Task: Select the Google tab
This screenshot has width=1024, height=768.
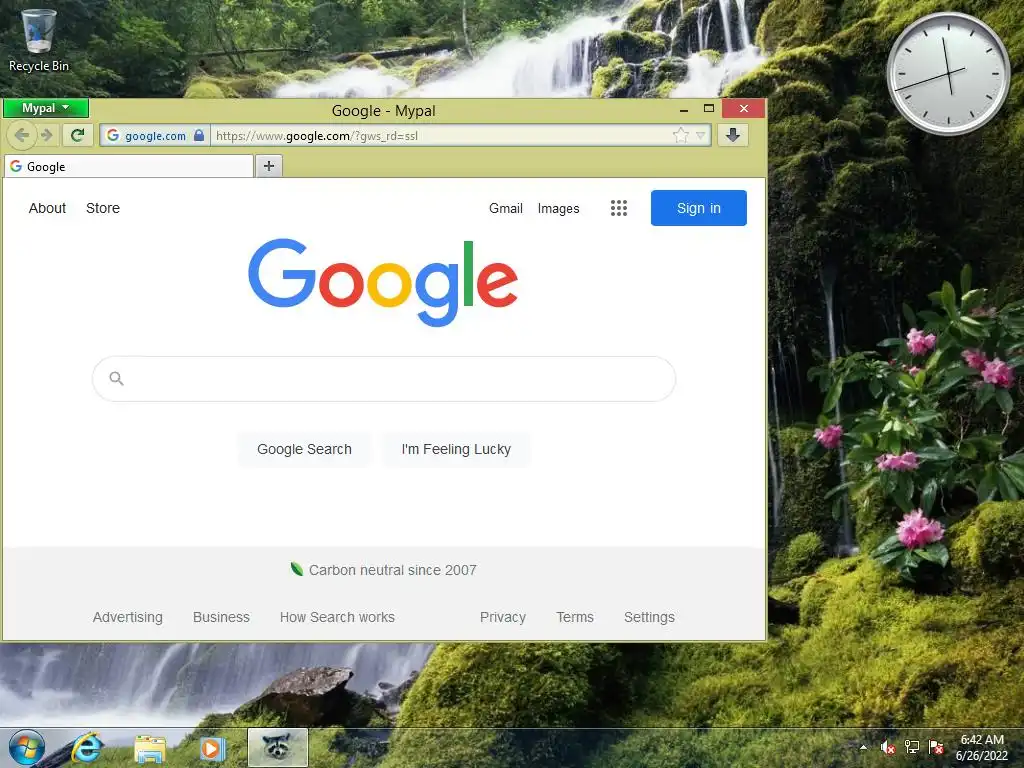Action: pos(129,167)
